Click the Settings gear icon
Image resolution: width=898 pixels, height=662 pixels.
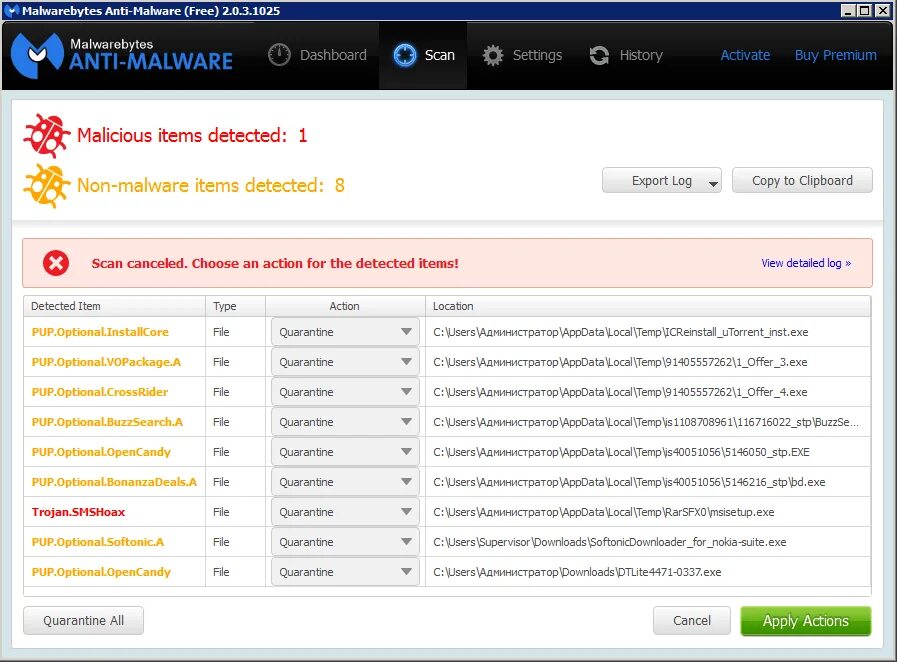tap(493, 55)
